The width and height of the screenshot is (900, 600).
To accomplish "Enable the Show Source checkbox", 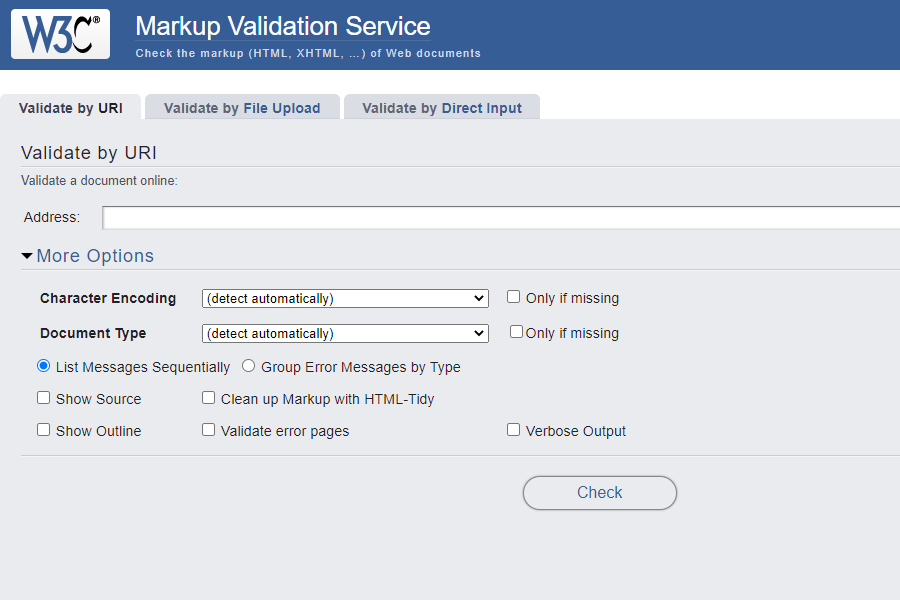I will [x=44, y=398].
